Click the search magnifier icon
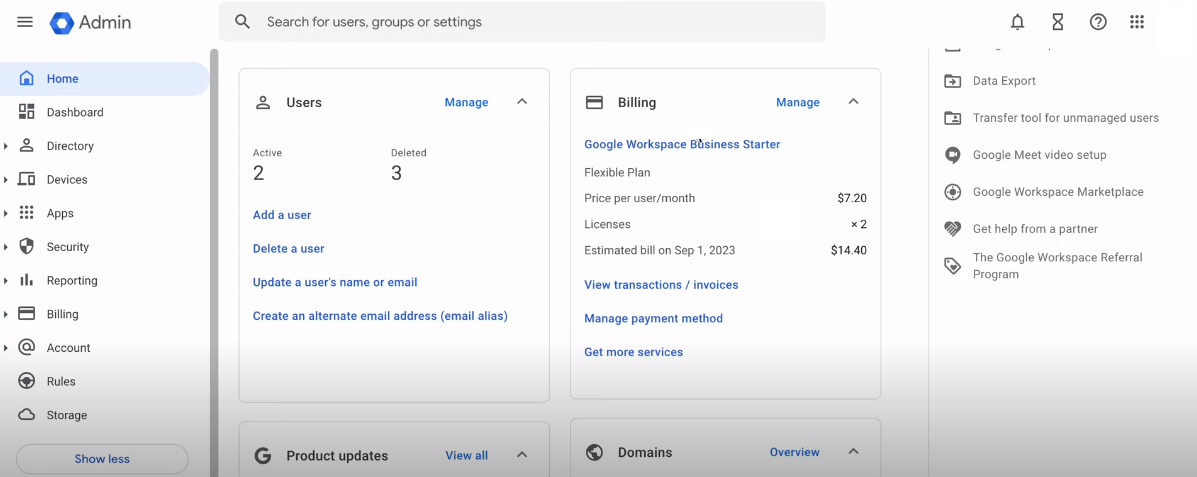 point(243,22)
